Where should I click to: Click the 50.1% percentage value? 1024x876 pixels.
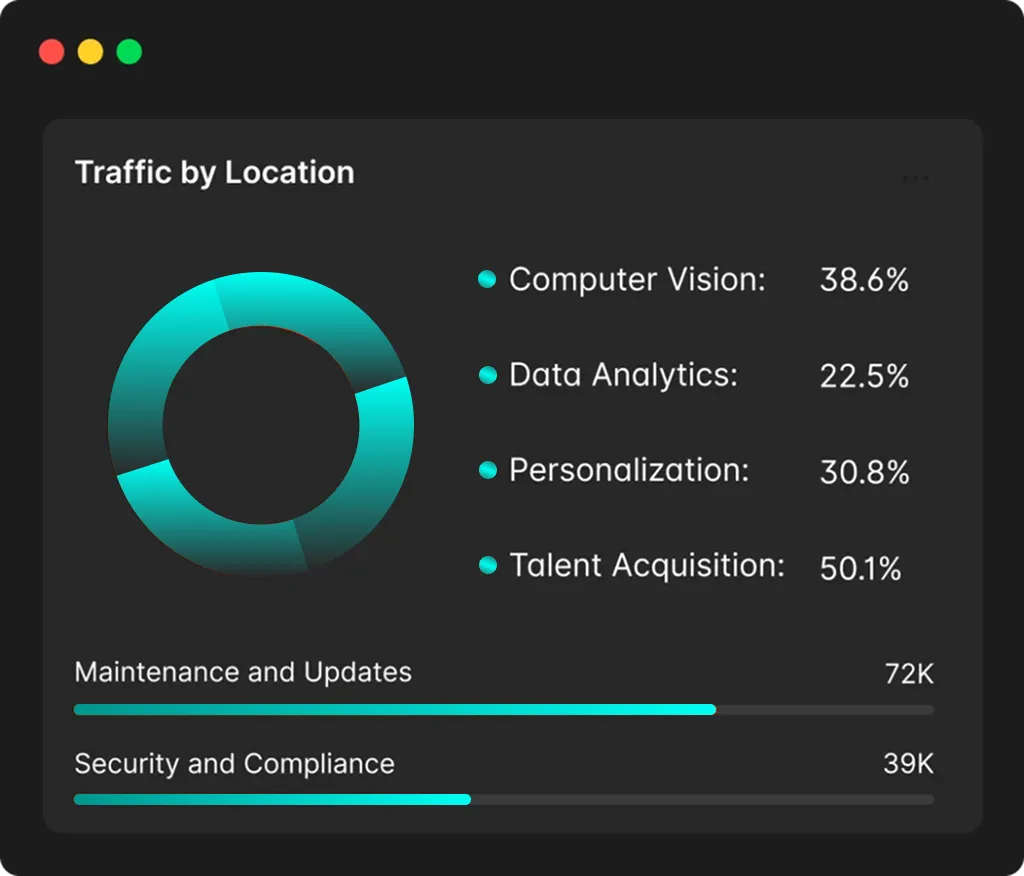click(861, 568)
